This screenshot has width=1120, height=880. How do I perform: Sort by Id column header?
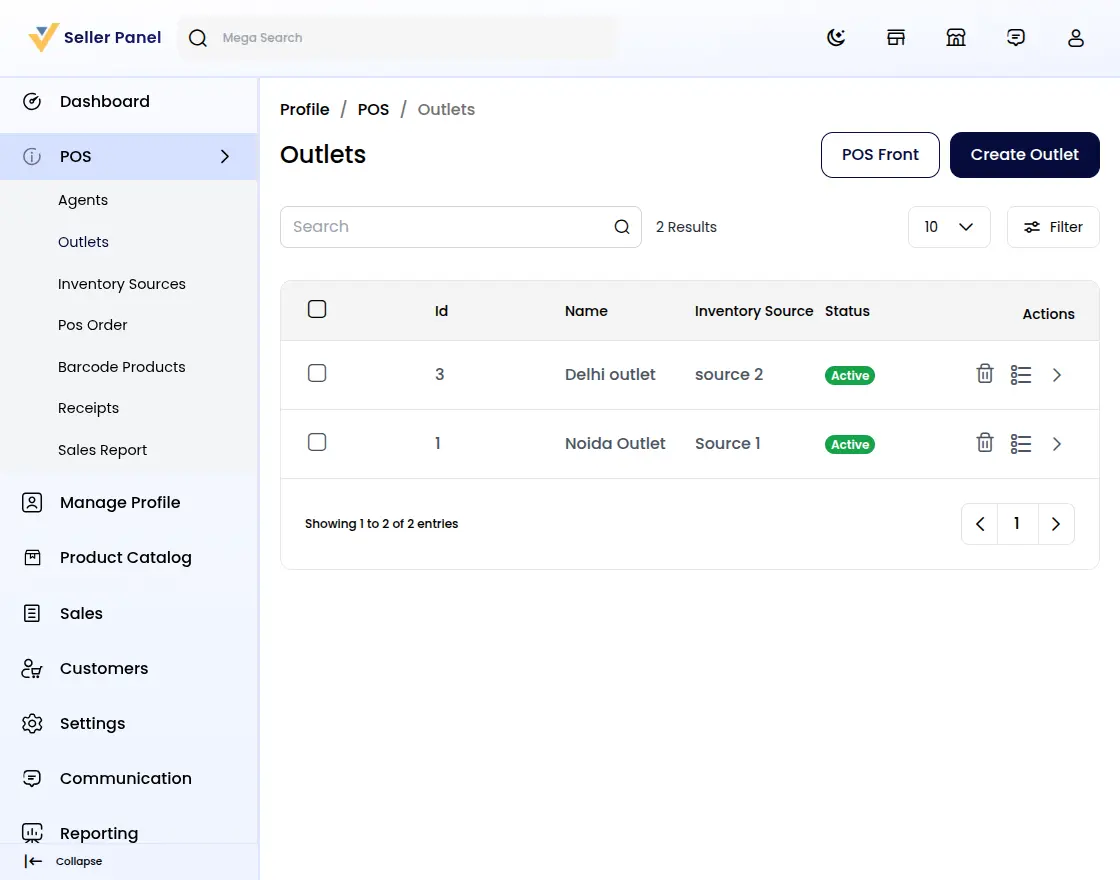click(x=441, y=311)
